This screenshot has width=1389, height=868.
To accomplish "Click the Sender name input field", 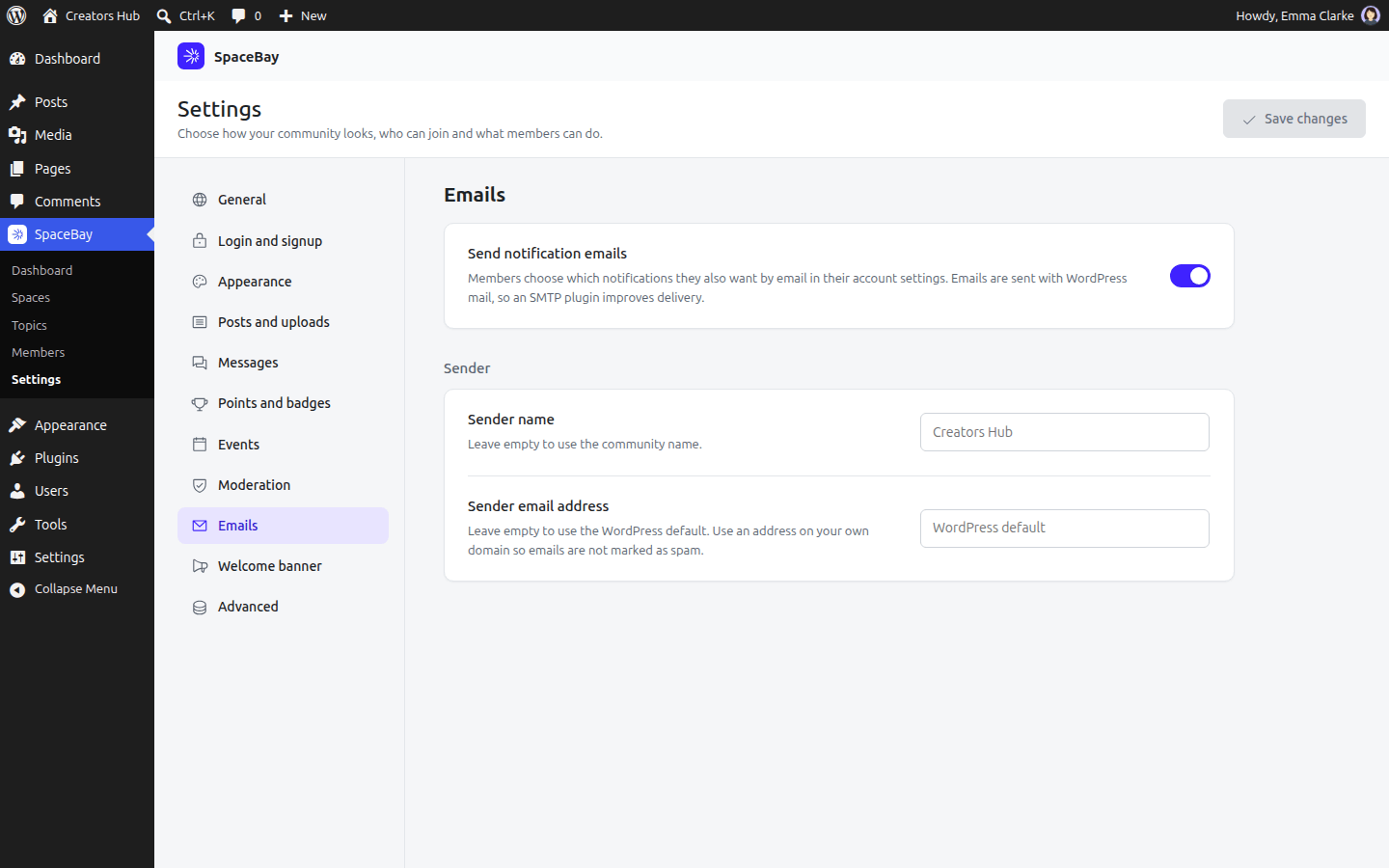I will (x=1065, y=432).
